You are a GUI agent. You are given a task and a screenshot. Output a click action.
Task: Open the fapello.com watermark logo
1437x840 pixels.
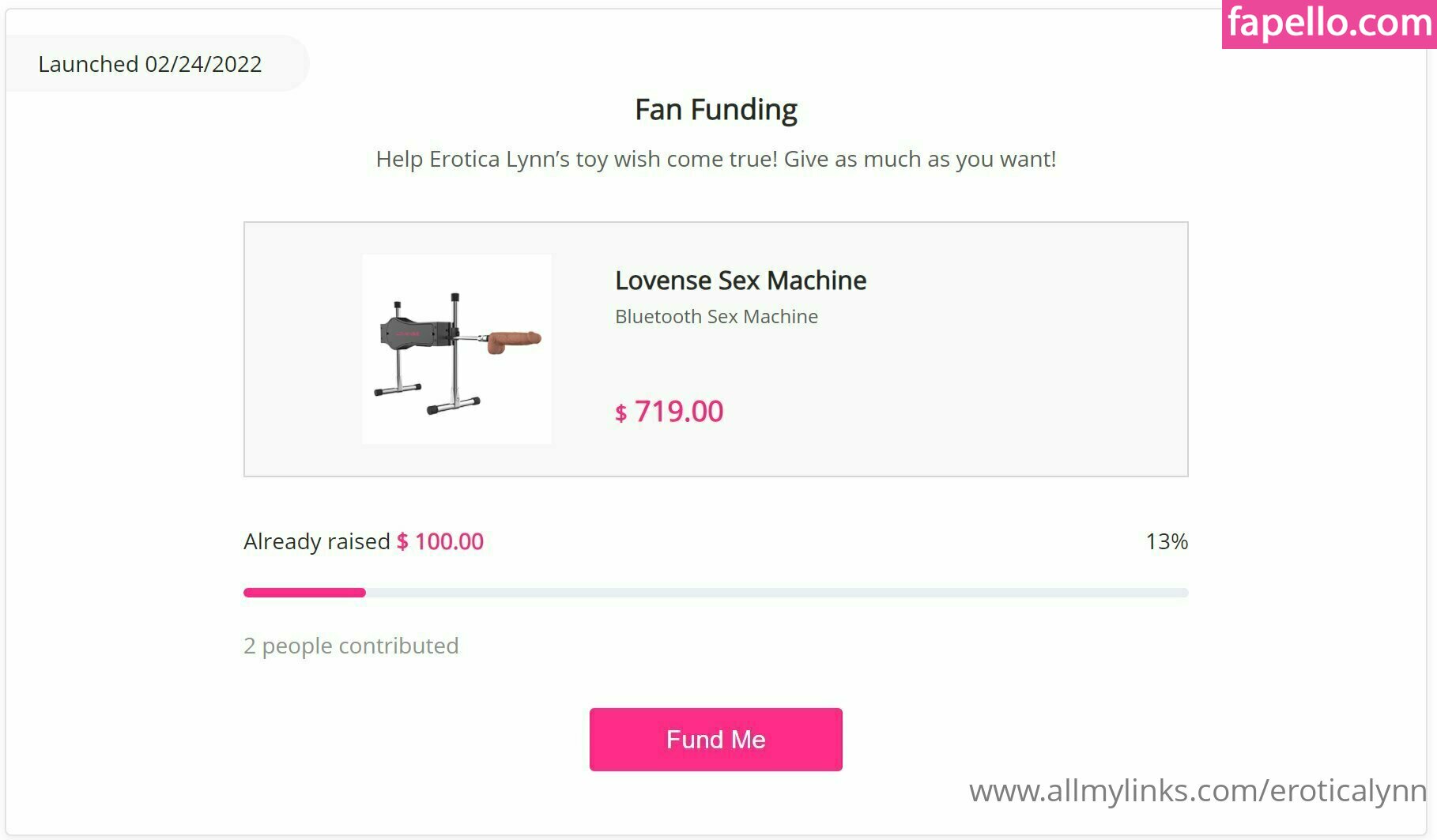[x=1329, y=24]
